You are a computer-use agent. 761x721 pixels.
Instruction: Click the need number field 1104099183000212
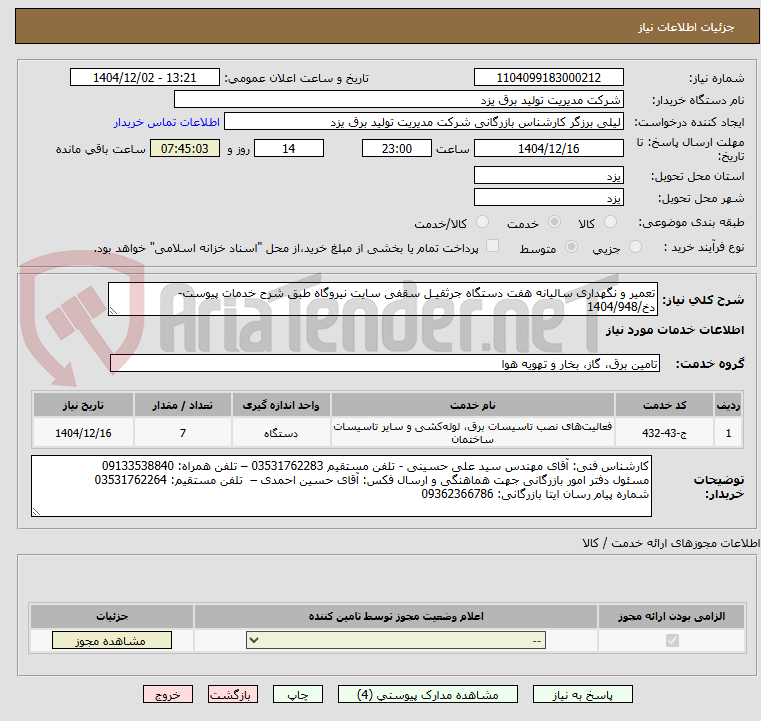[548, 78]
